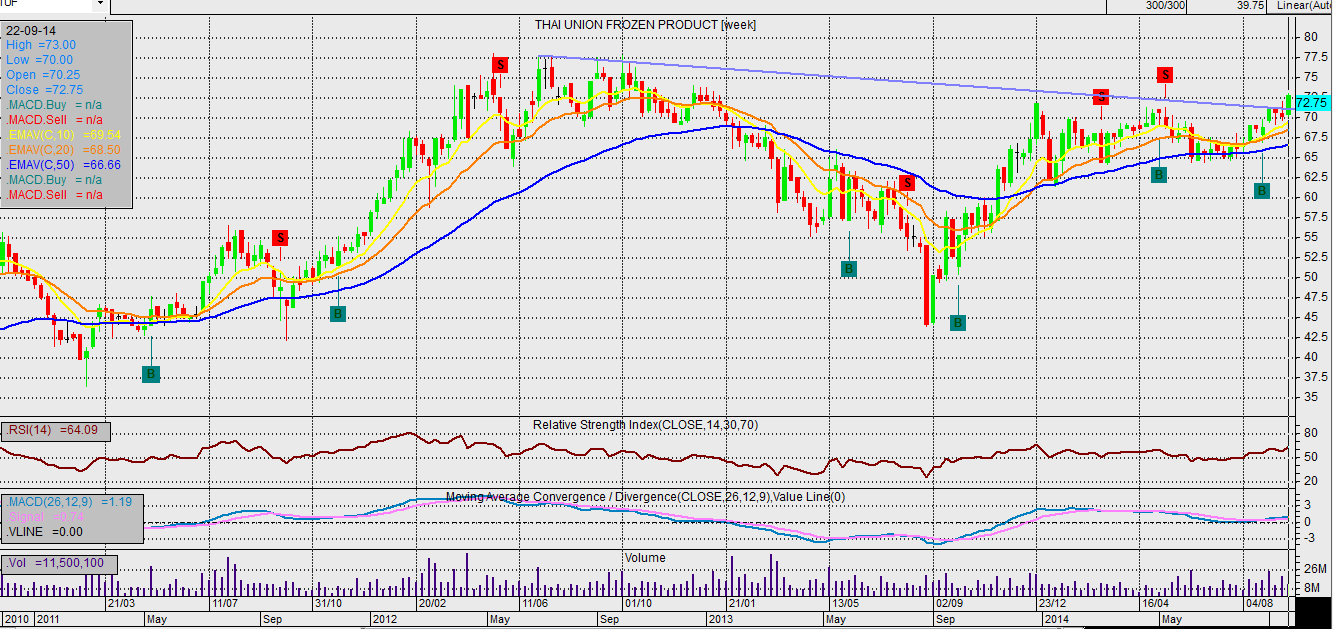Click the orange EMAV(C,20) legend entry
Viewport: 1333px width, 629px height.
pos(64,149)
